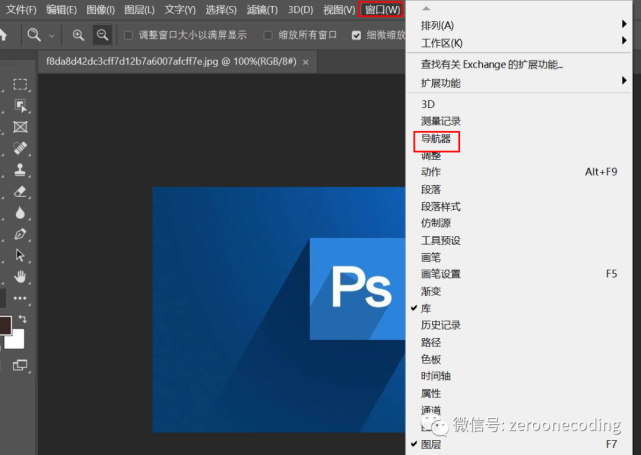Screen dimensions: 641x455
Task: Uncheck the 细微缩放 checkbox
Action: pyautogui.click(x=356, y=36)
